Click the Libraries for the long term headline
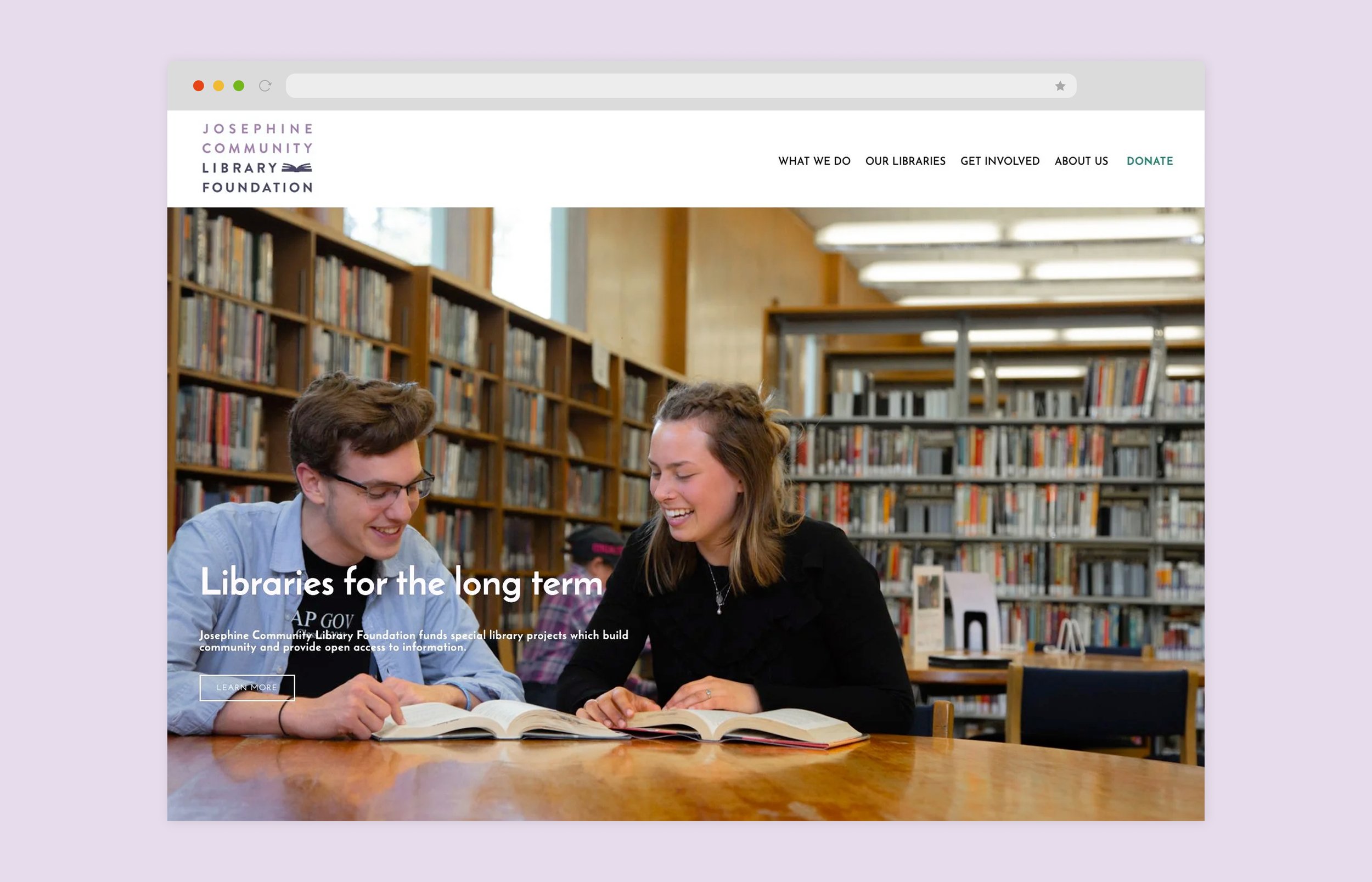Image resolution: width=1372 pixels, height=882 pixels. (401, 583)
